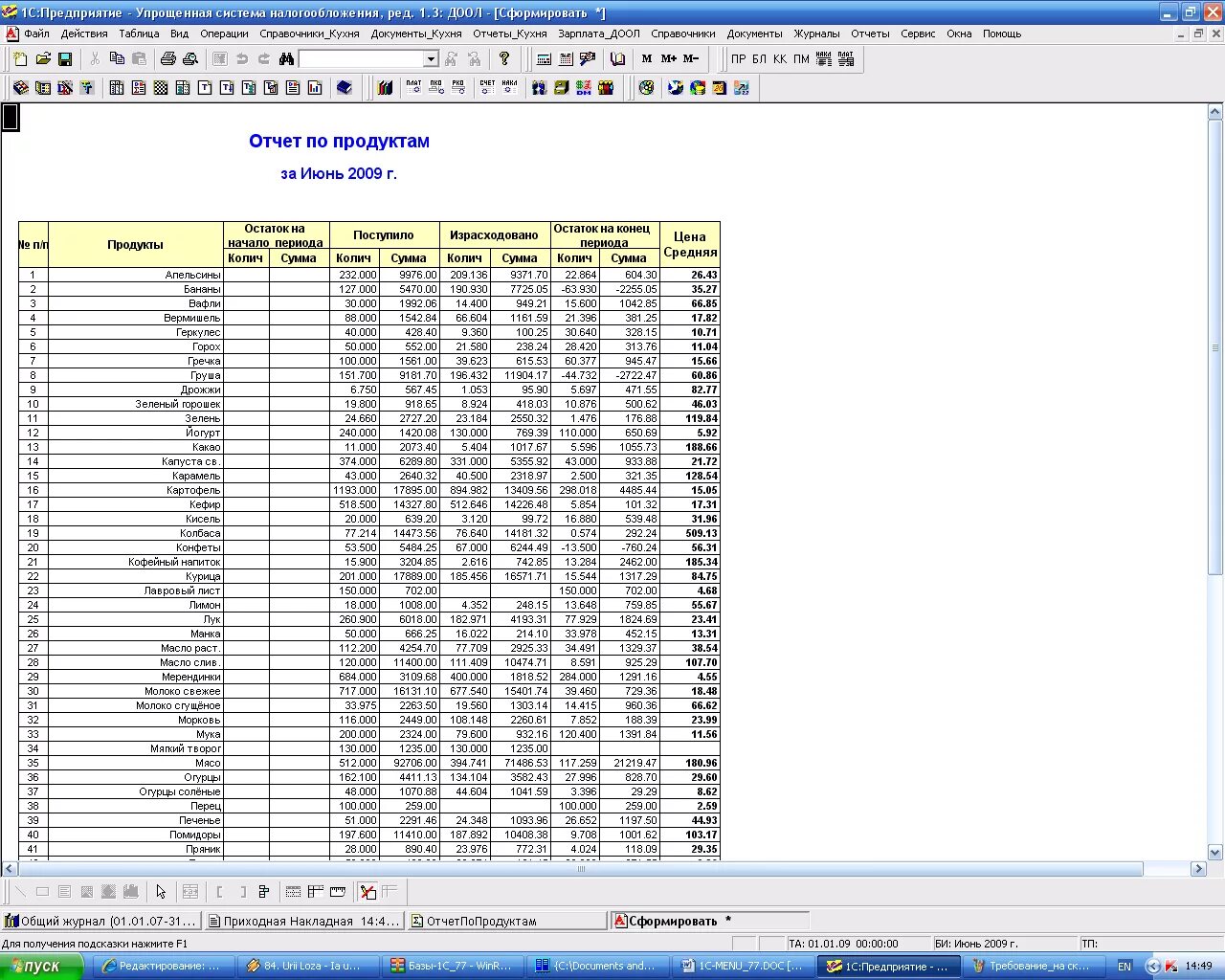Screen dimensions: 1225x980
Task: Open the search text dropdown arrow
Action: (x=431, y=59)
